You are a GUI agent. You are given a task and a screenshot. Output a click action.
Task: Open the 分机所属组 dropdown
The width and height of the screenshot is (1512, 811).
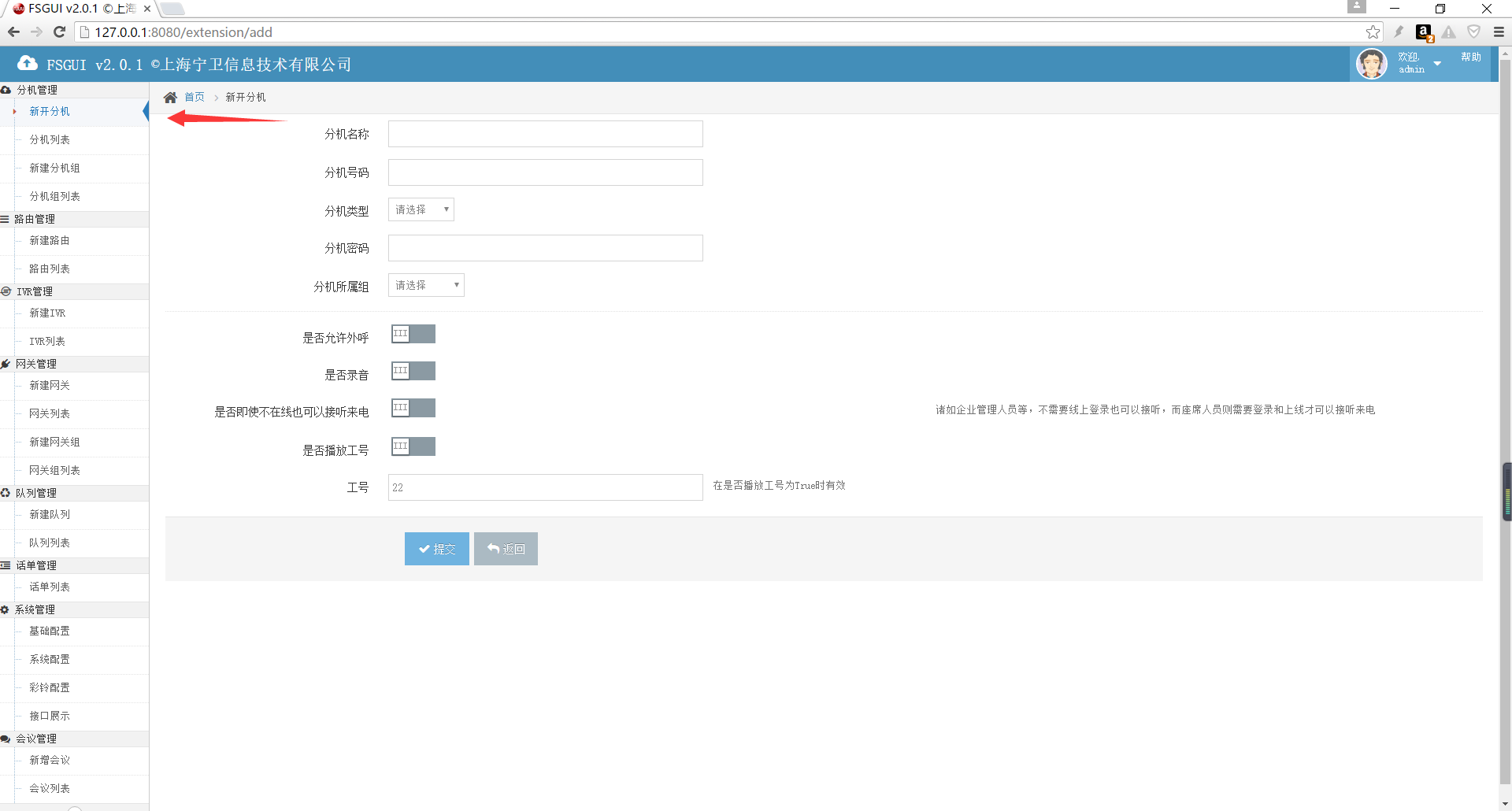(426, 285)
